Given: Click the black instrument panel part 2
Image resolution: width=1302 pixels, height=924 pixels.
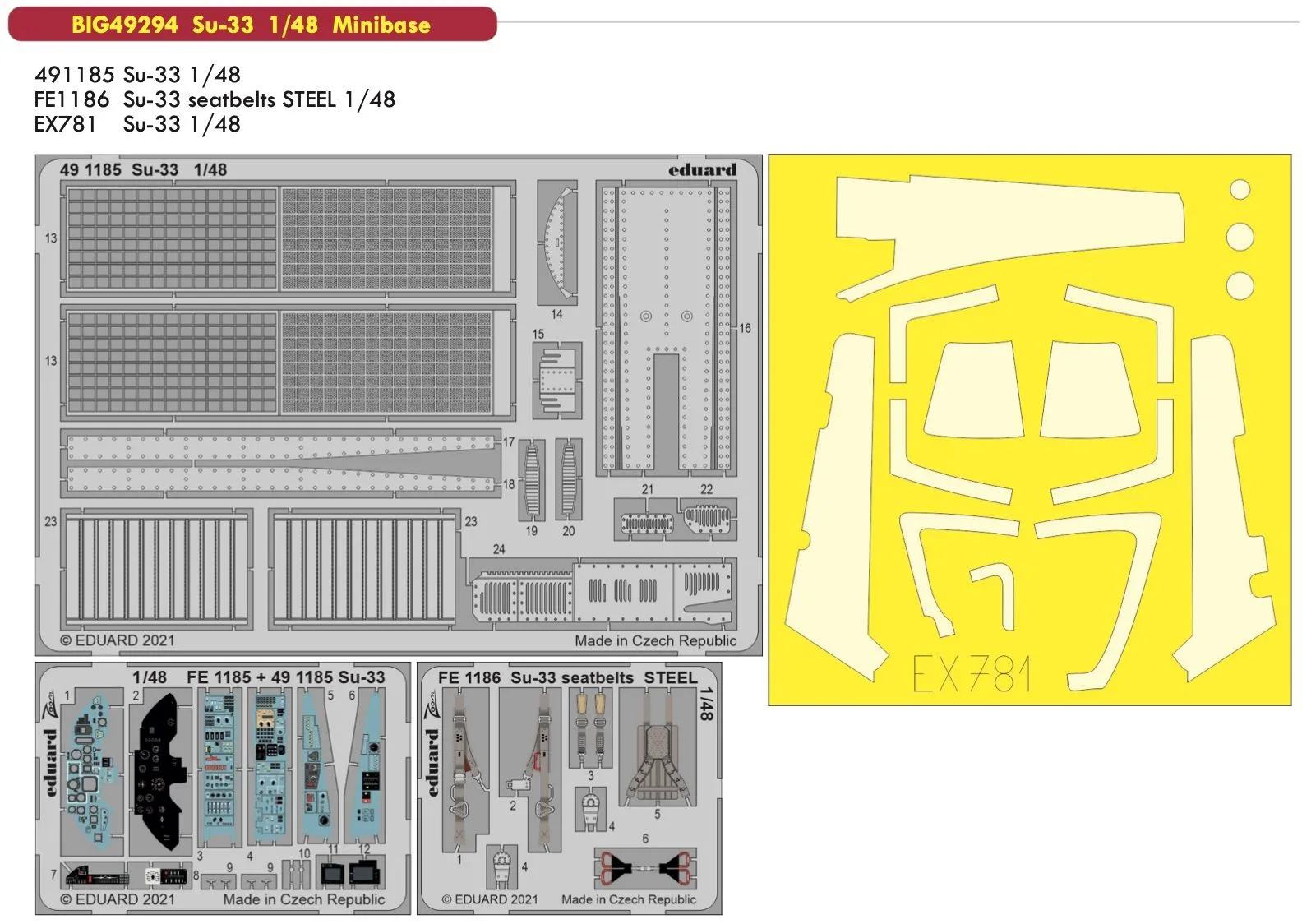Looking at the screenshot, I should click(x=159, y=770).
